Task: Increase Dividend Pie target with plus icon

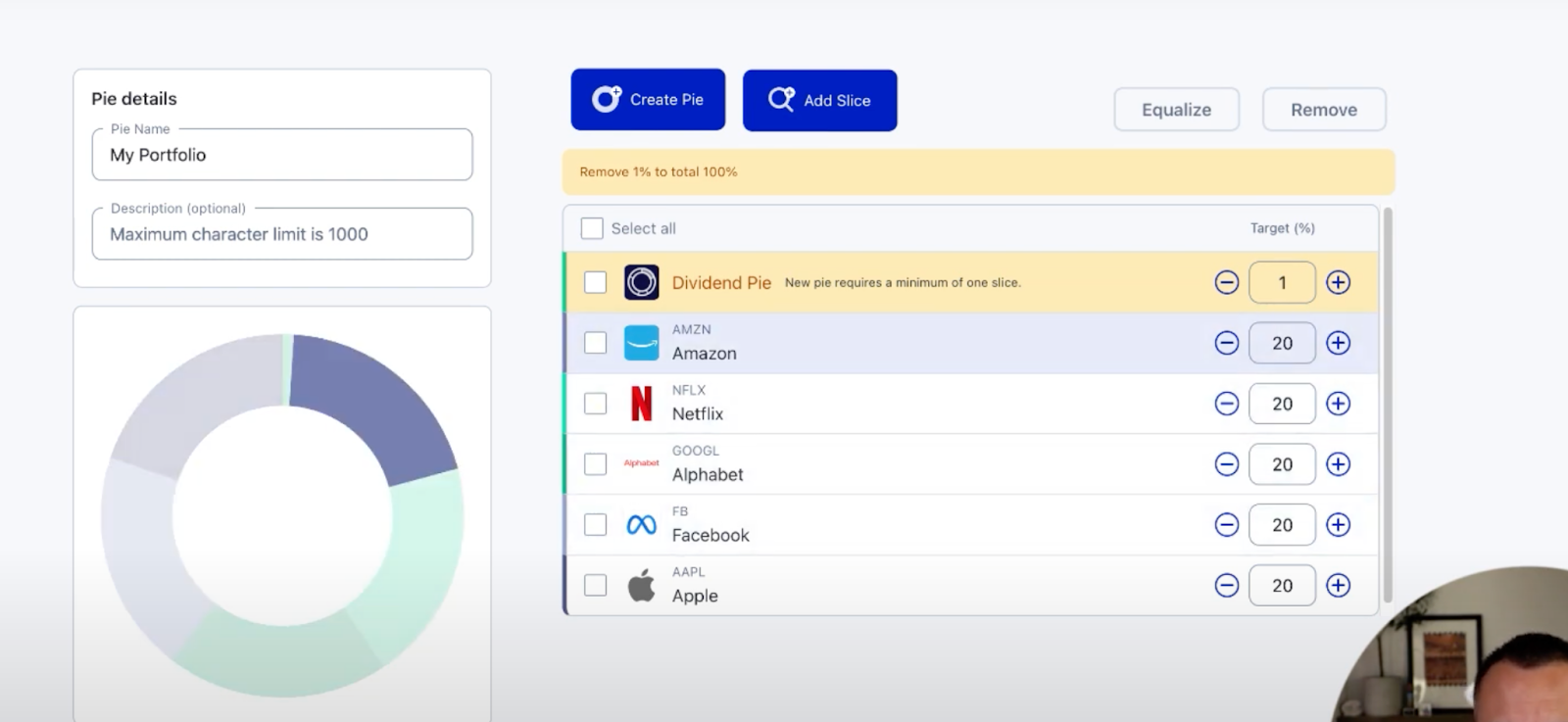Action: point(1338,282)
